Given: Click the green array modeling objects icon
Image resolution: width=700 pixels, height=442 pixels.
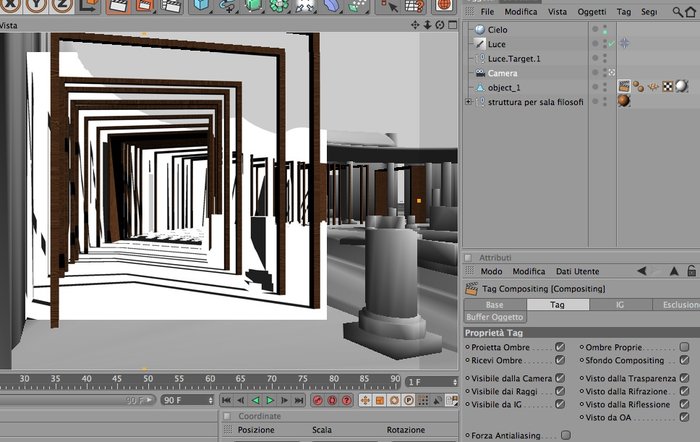Looking at the screenshot, I should (x=279, y=5).
